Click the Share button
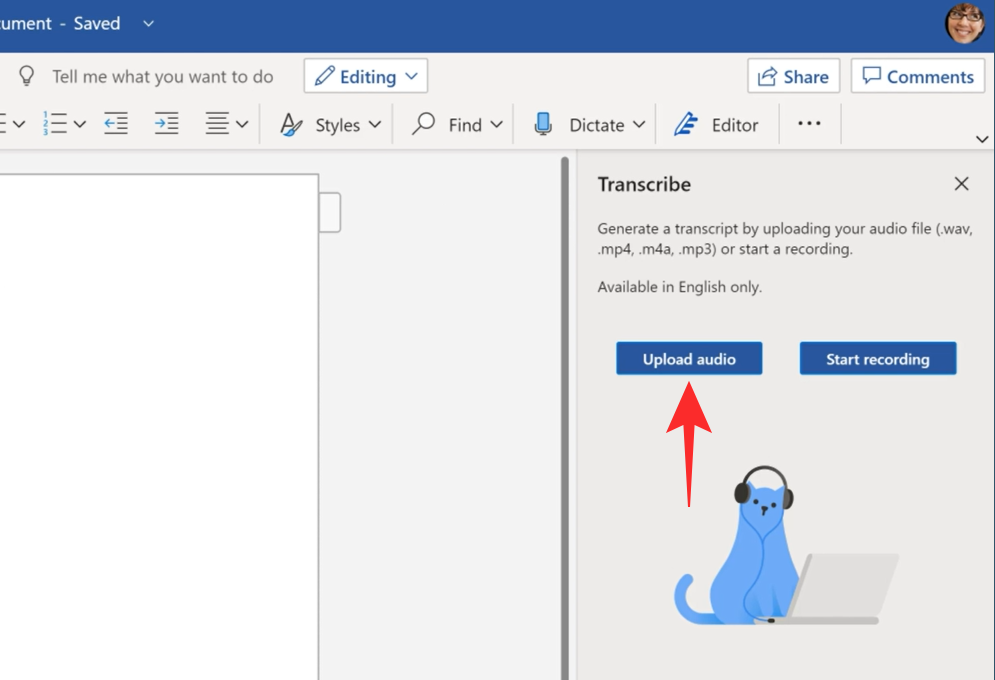995x680 pixels. pyautogui.click(x=793, y=77)
